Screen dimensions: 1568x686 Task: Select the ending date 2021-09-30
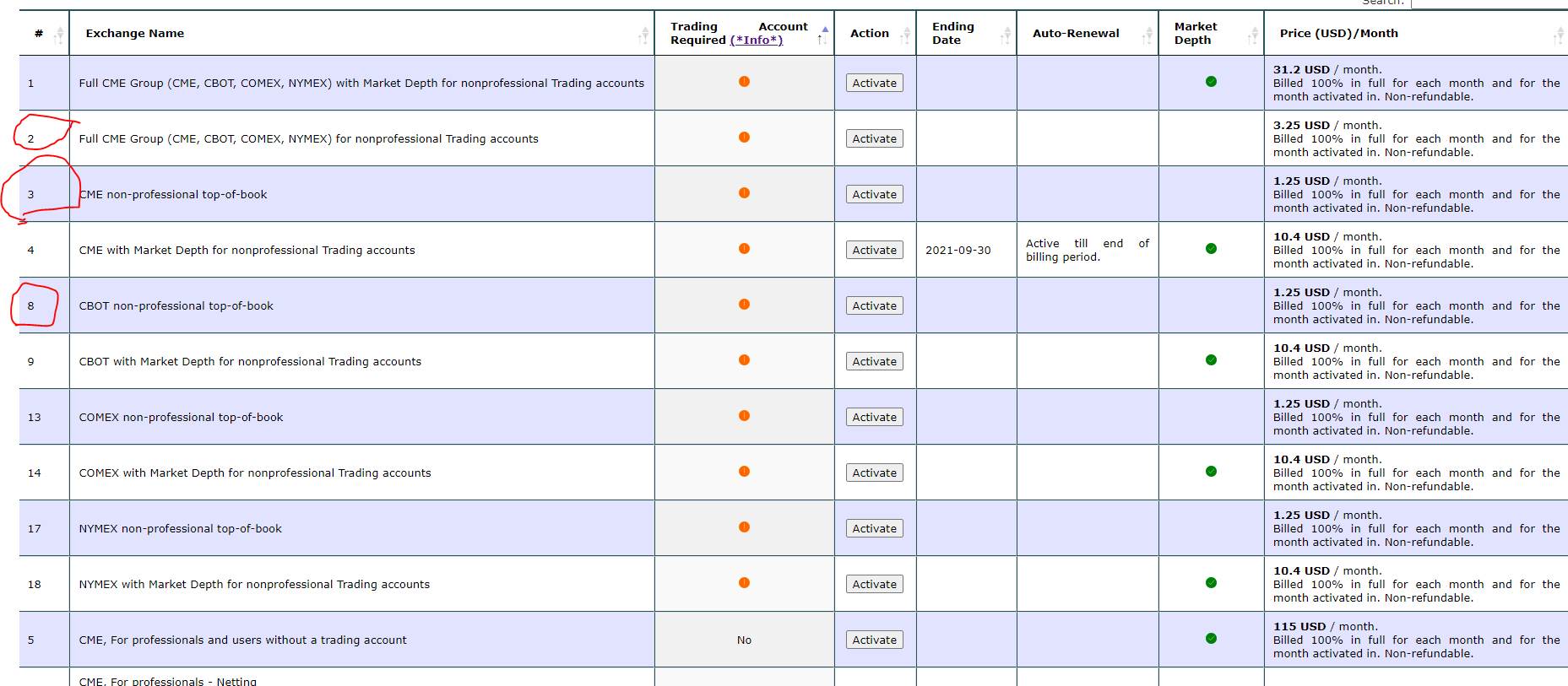958,251
